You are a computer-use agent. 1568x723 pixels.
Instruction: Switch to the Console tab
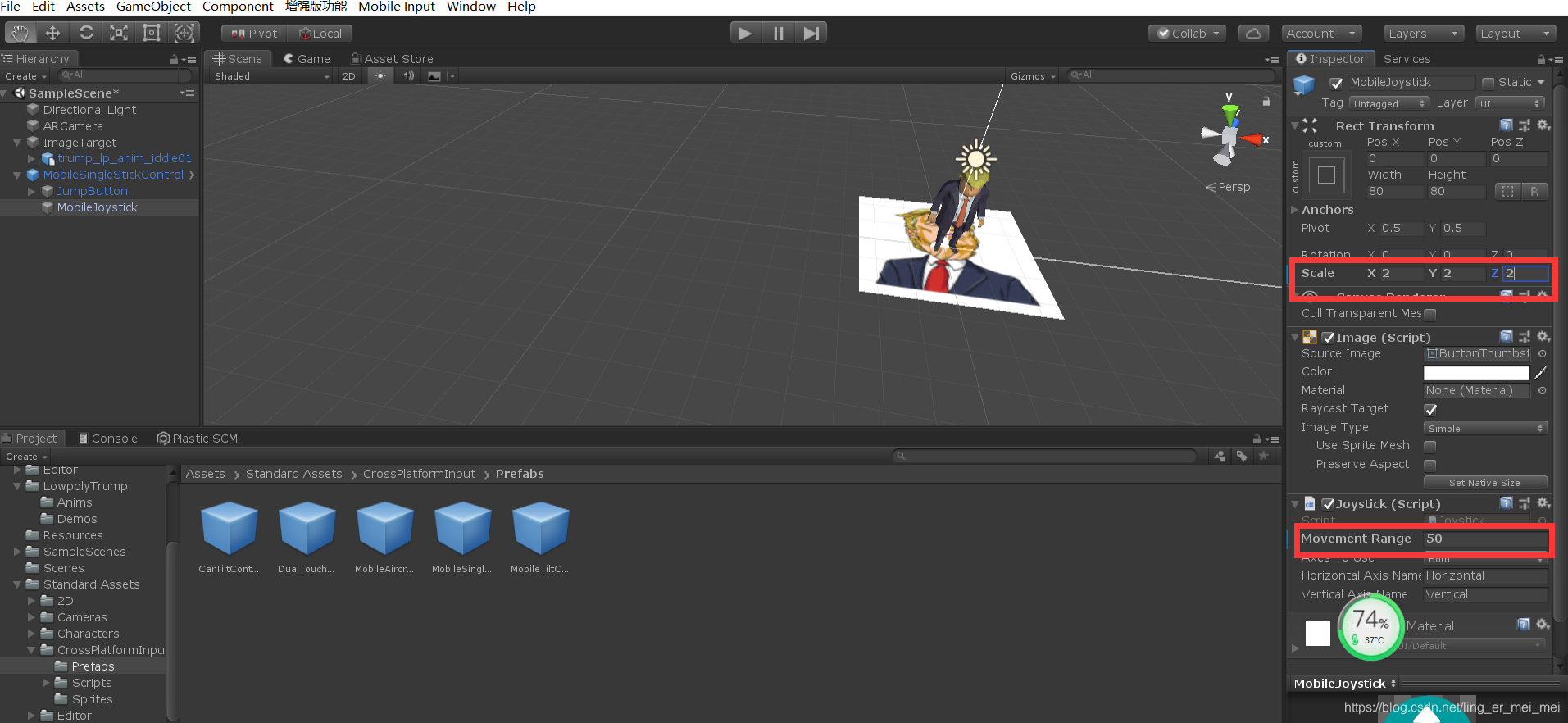pos(108,439)
